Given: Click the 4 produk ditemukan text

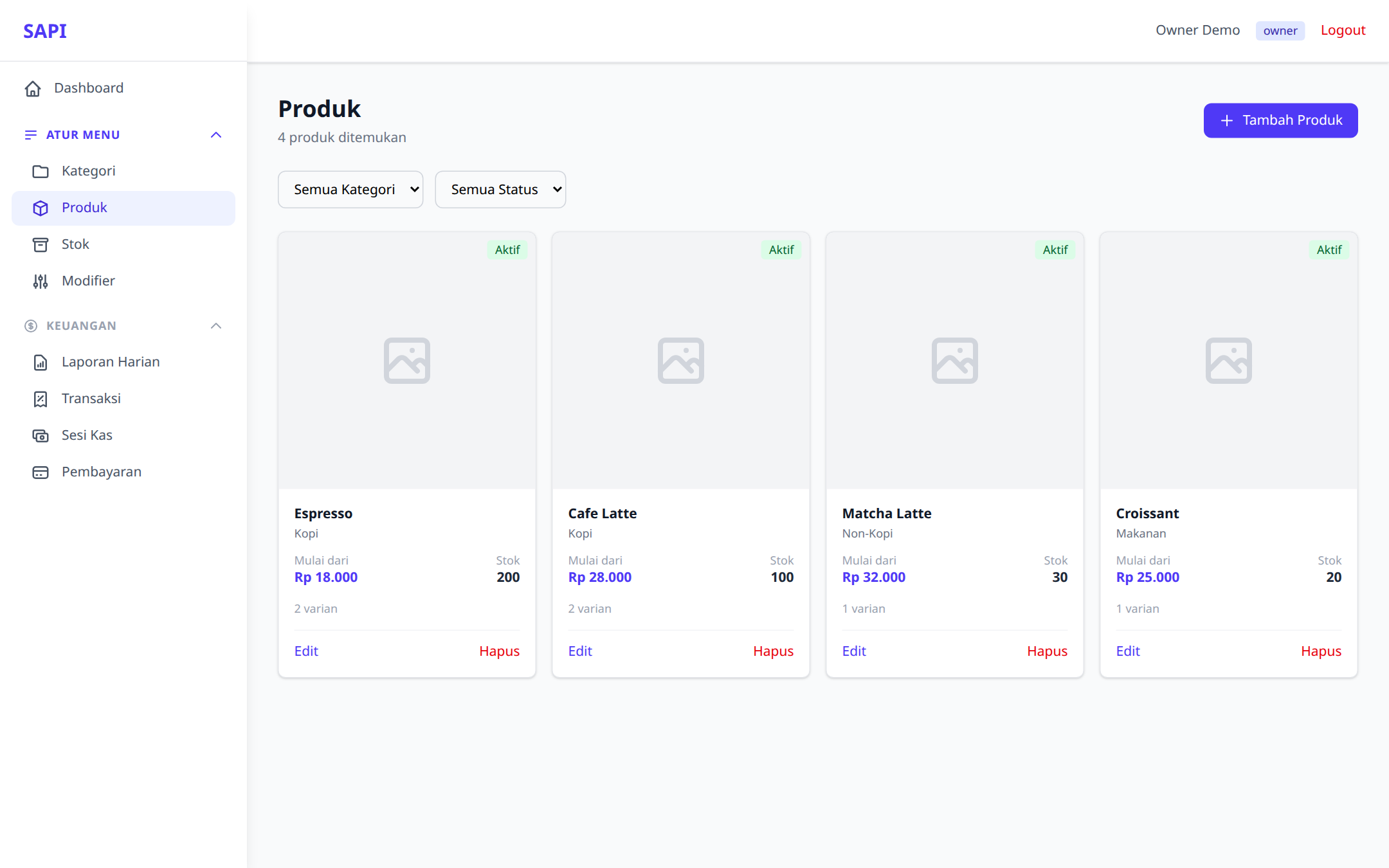Looking at the screenshot, I should pos(342,138).
